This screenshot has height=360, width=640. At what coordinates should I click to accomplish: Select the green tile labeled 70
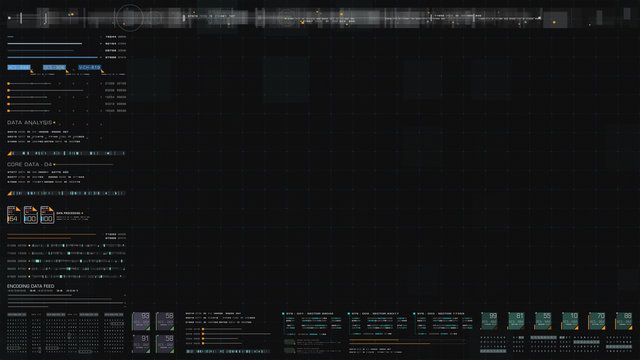click(x=597, y=321)
